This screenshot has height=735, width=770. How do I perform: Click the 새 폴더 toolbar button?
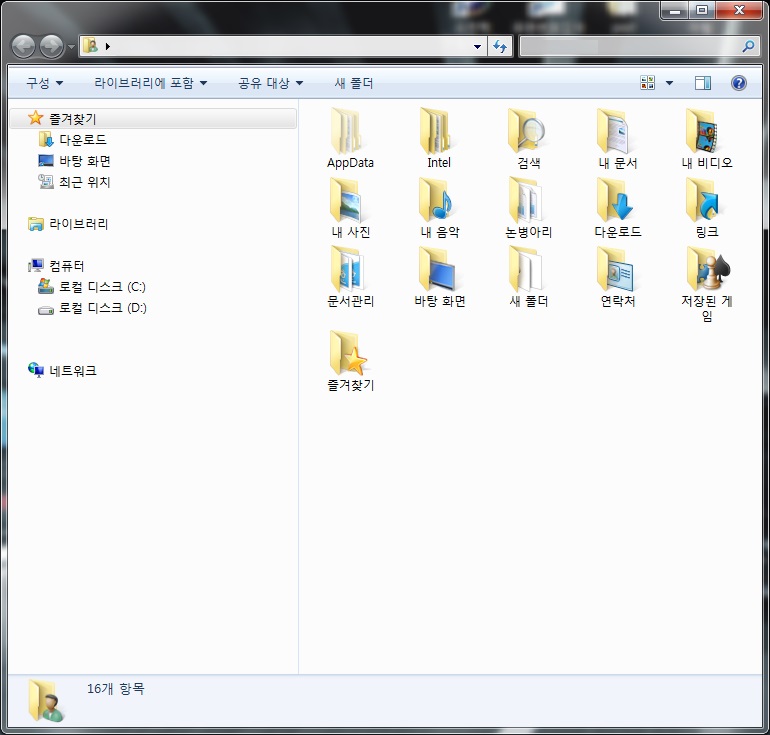(354, 83)
